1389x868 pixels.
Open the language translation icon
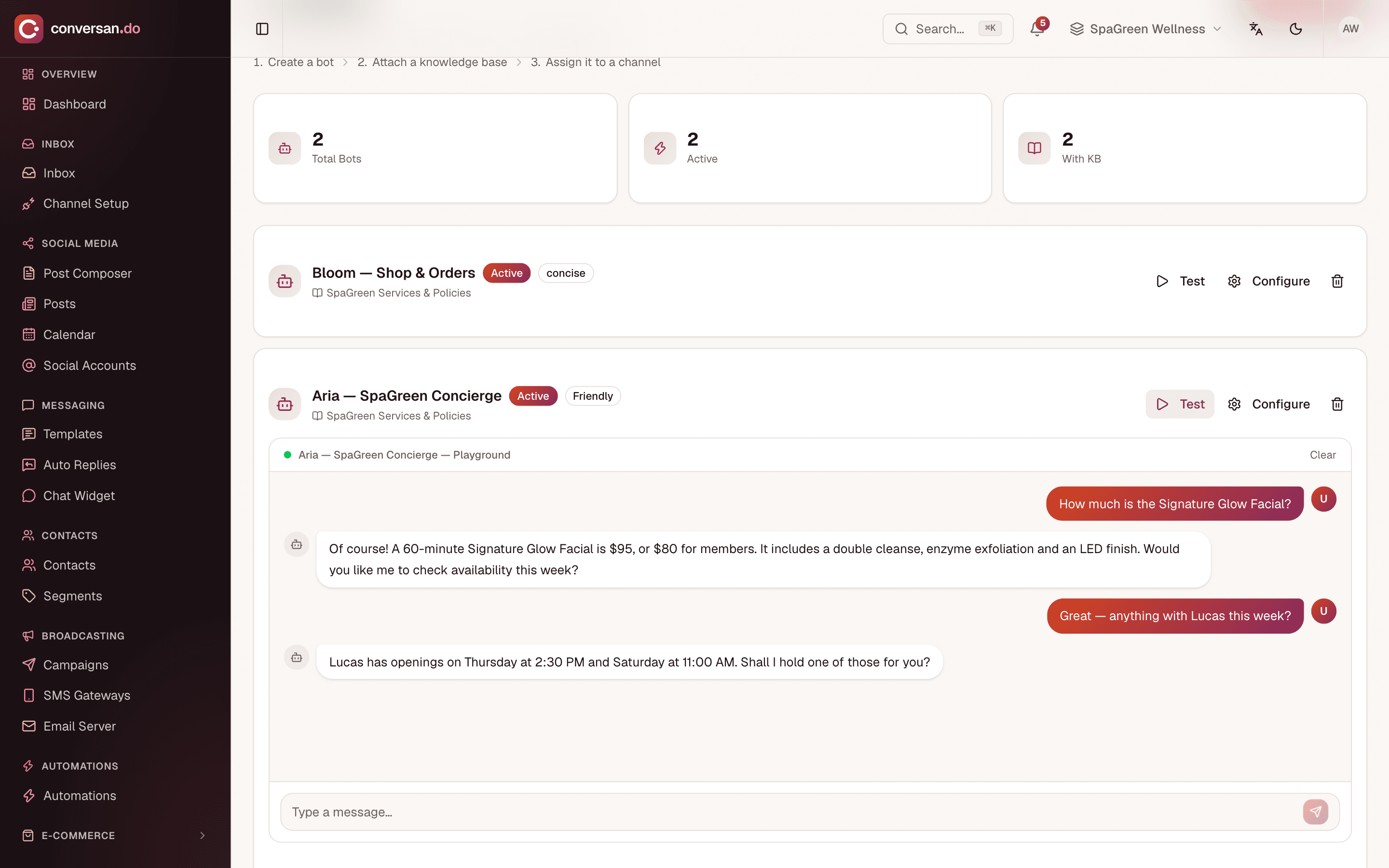pyautogui.click(x=1256, y=29)
